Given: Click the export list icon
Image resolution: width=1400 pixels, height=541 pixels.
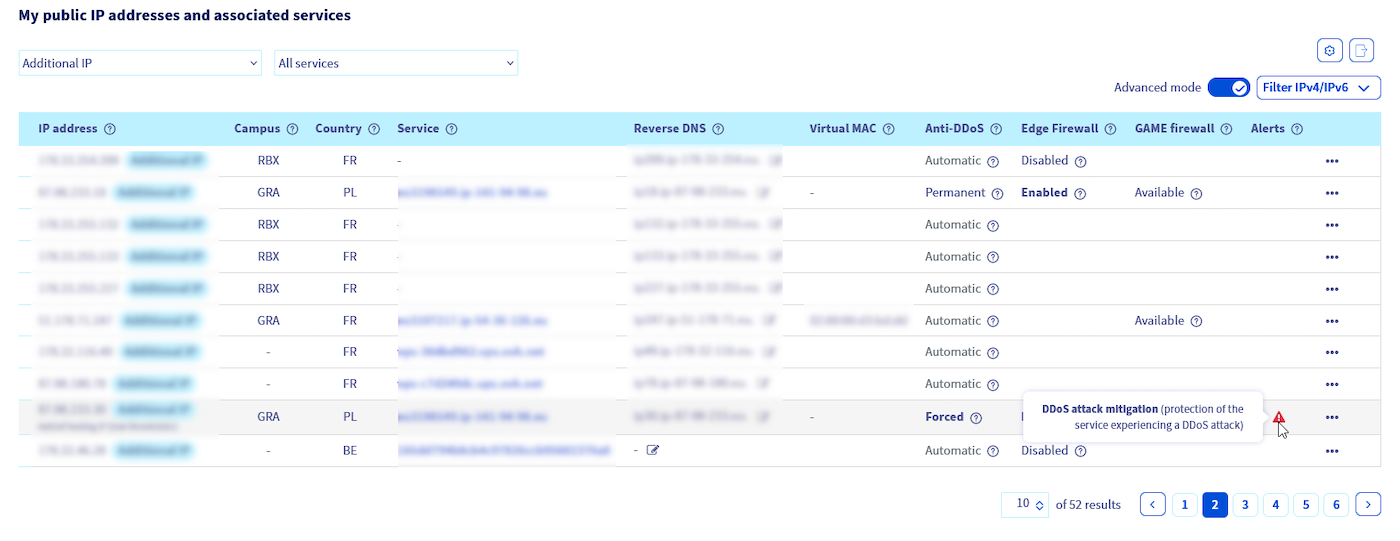Looking at the screenshot, I should point(1361,51).
